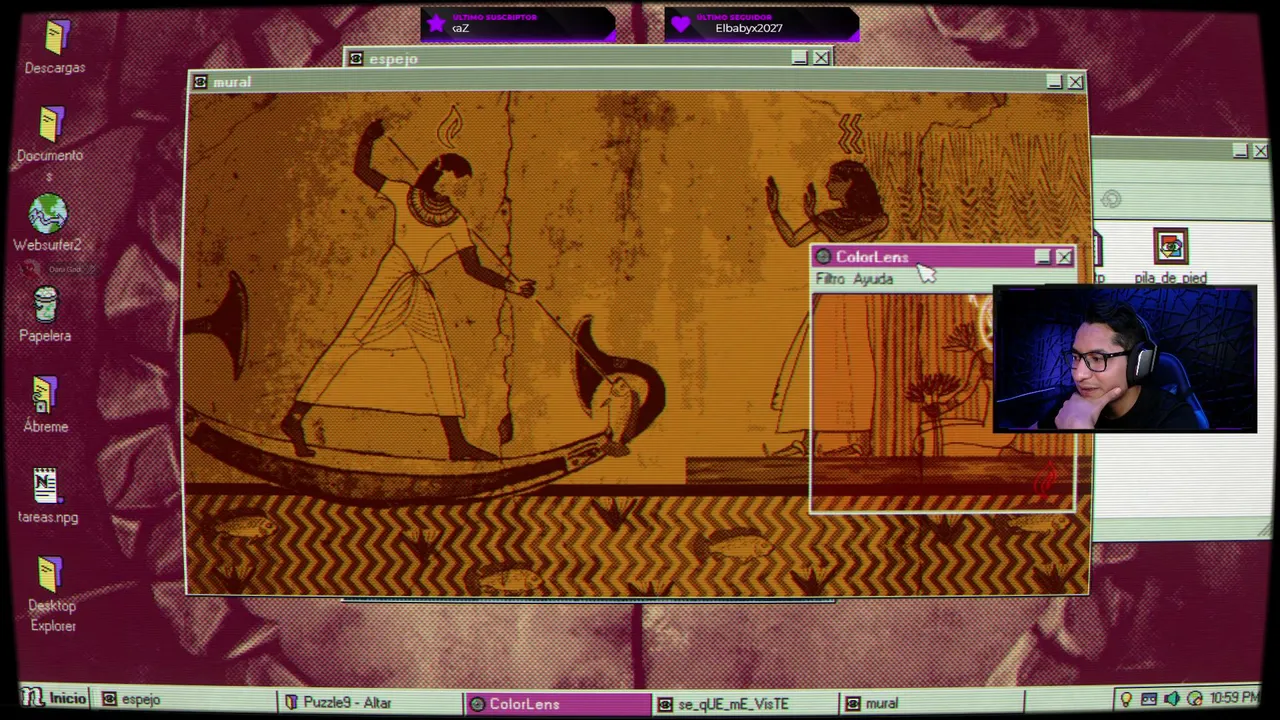Click the Inicio start button
Viewport: 1280px width, 720px height.
[55, 698]
